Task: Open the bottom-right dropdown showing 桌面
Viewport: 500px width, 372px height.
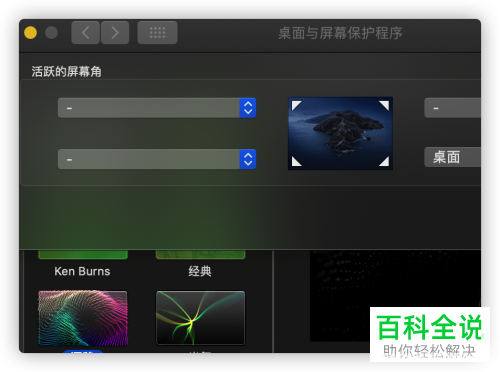Action: pos(452,157)
